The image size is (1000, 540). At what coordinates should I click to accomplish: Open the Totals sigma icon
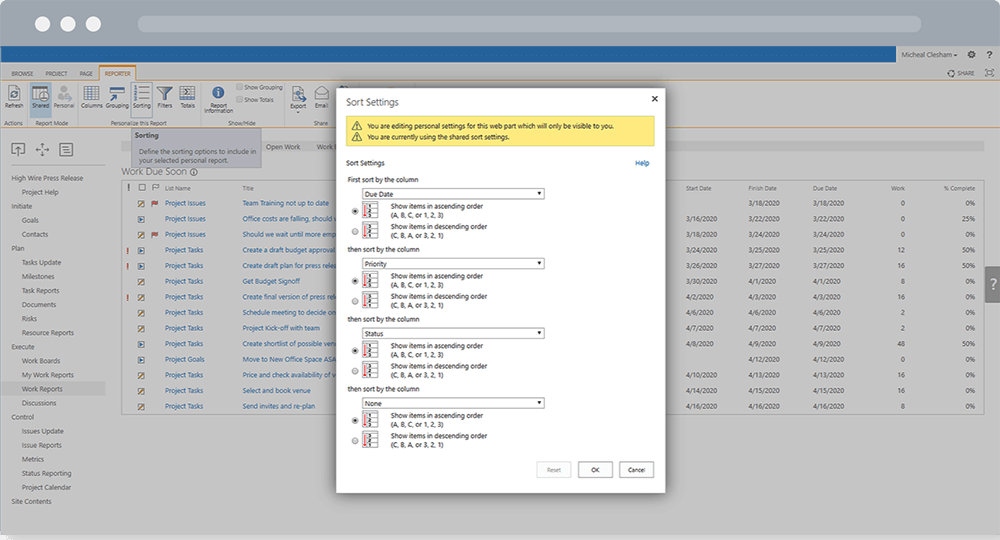coord(187,95)
